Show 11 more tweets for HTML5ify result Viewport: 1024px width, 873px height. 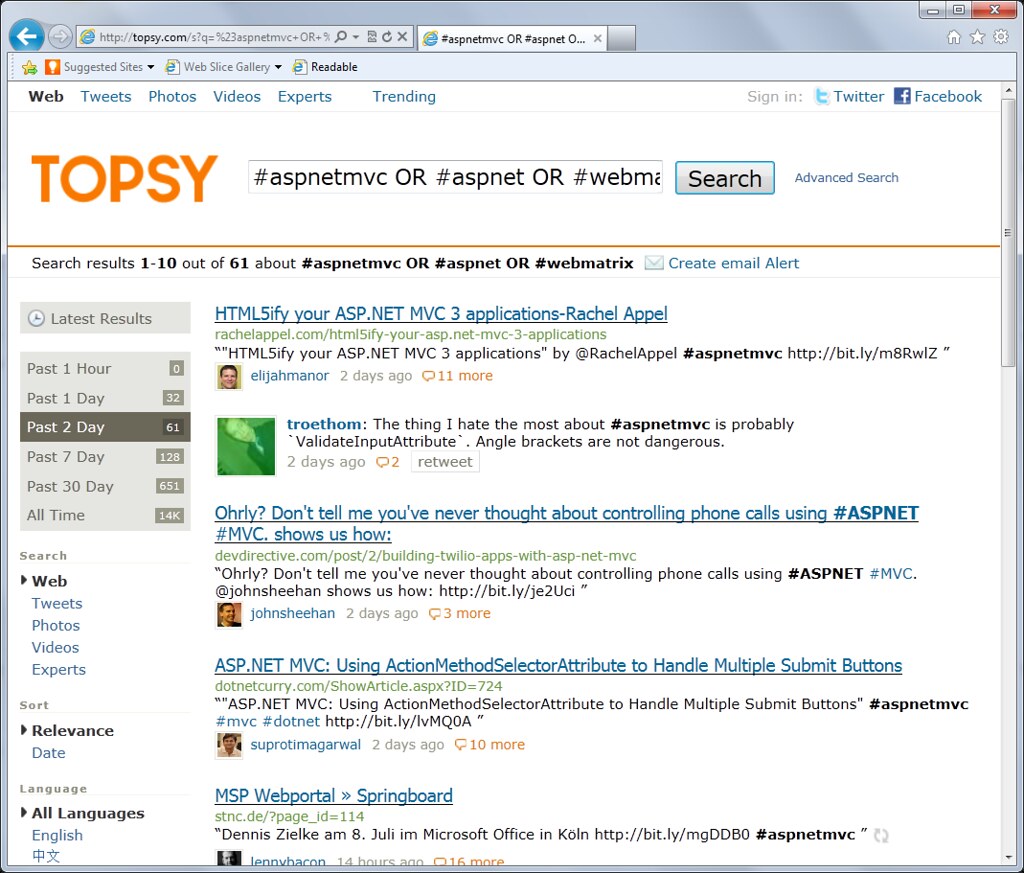[x=458, y=376]
